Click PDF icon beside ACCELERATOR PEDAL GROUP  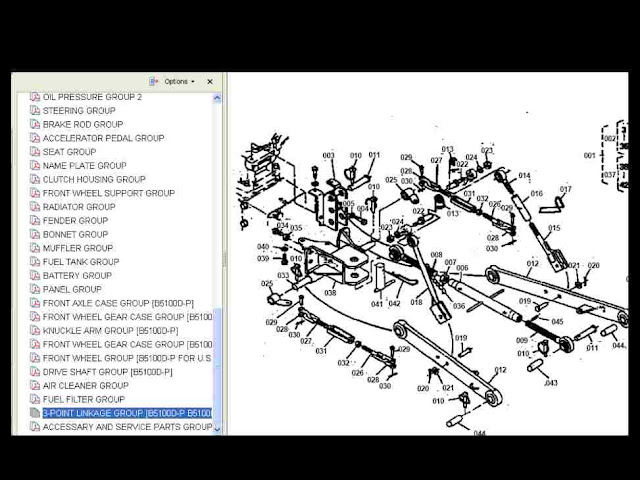35,138
